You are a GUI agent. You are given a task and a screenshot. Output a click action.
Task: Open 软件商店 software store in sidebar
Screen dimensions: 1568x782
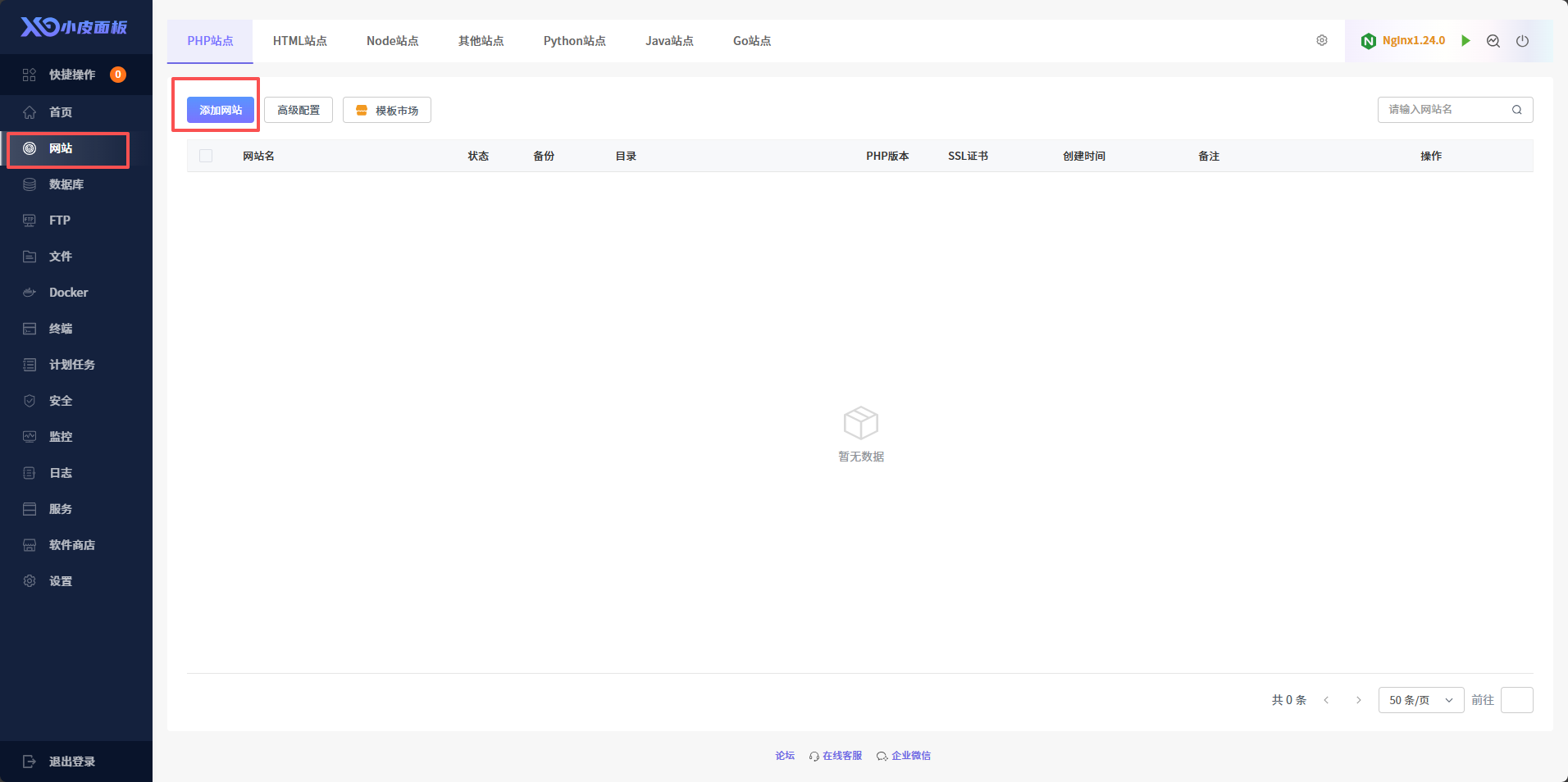71,545
